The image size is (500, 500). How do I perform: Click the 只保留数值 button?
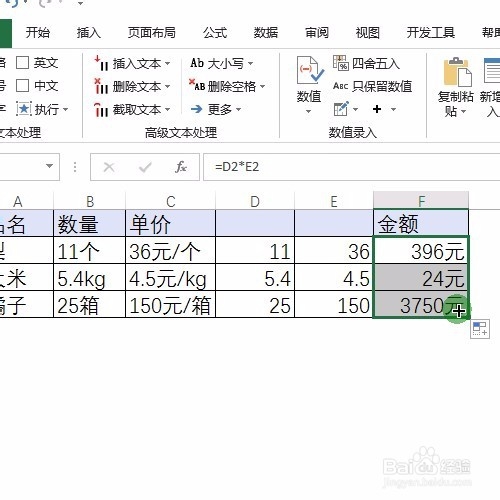[x=373, y=86]
